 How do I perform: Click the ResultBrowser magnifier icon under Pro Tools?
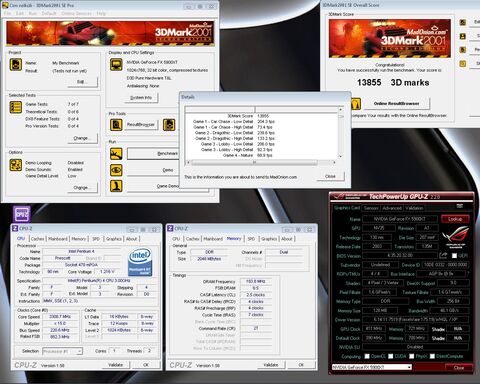[116, 125]
